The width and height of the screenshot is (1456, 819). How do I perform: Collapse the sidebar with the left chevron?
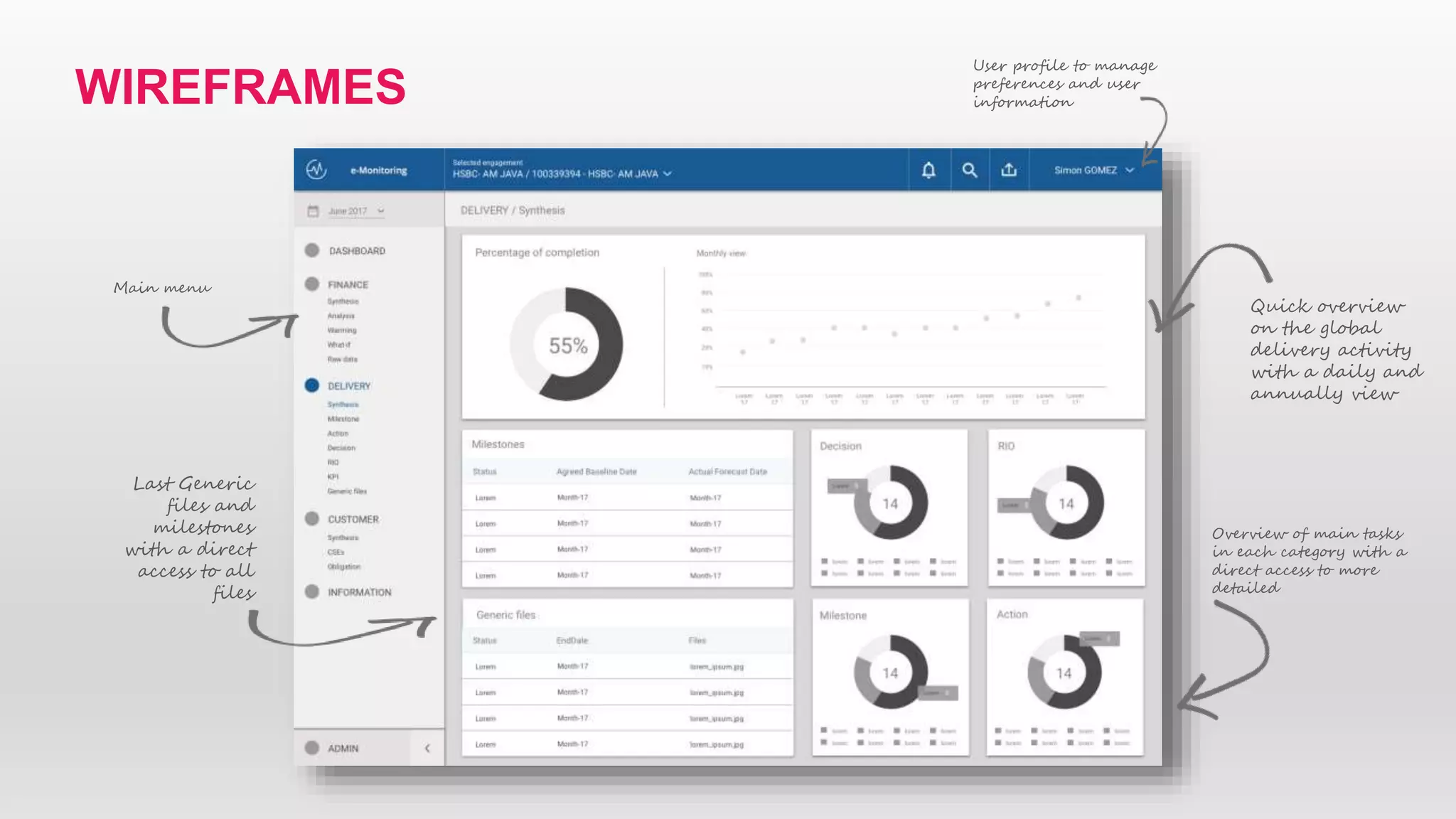[x=427, y=748]
